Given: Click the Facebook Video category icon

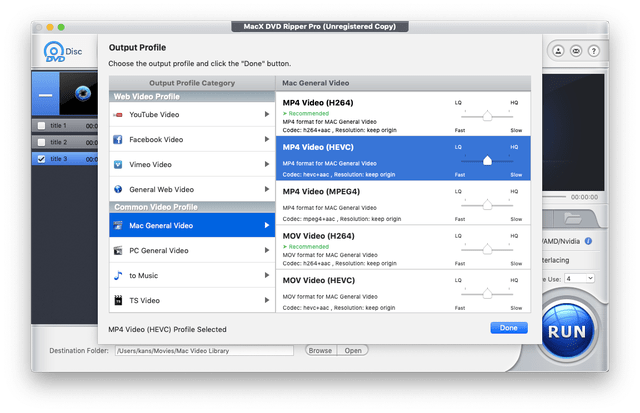Looking at the screenshot, I should click(x=118, y=140).
